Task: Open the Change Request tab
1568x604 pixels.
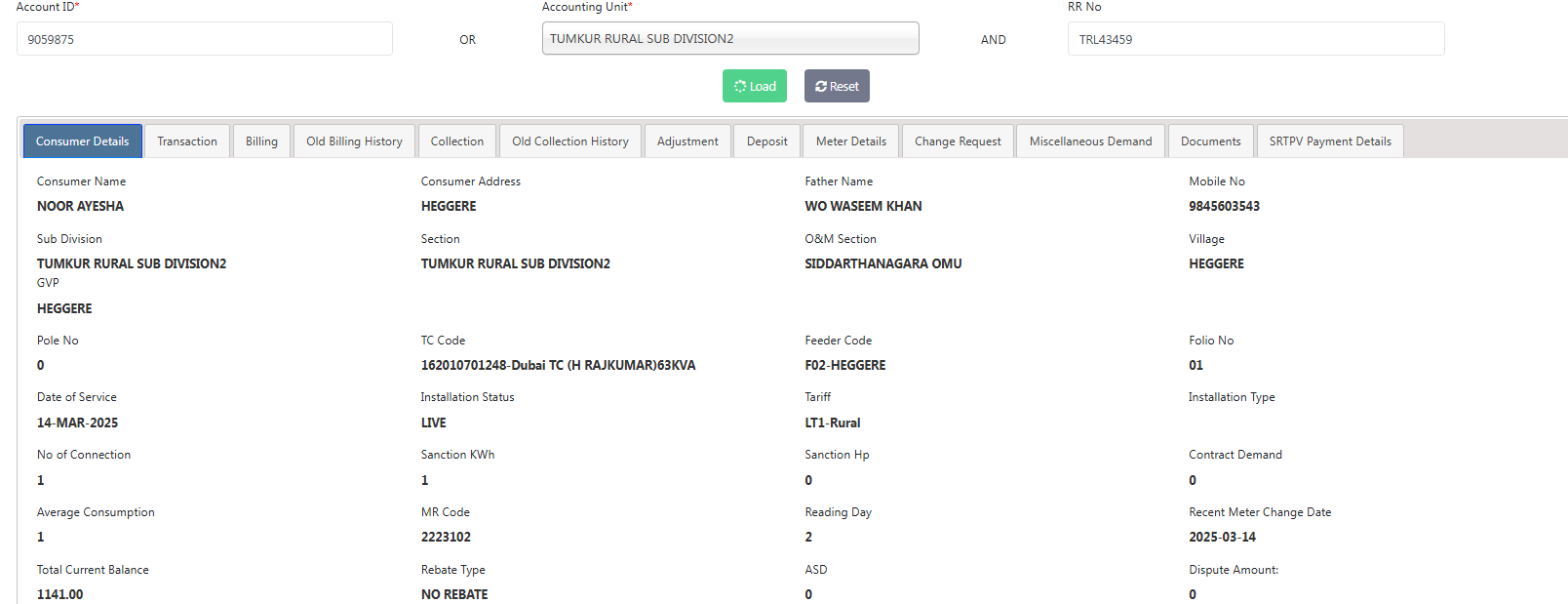Action: pos(958,141)
